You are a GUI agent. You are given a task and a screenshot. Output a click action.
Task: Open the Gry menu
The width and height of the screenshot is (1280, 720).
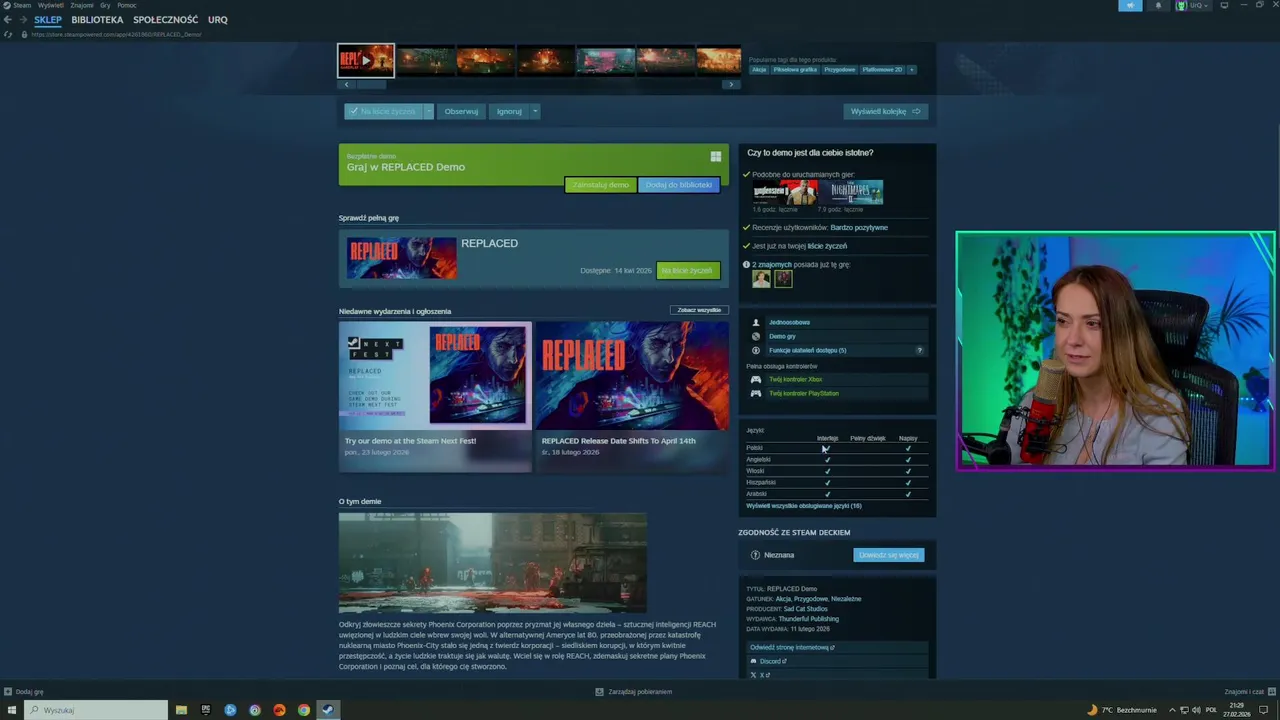[105, 5]
